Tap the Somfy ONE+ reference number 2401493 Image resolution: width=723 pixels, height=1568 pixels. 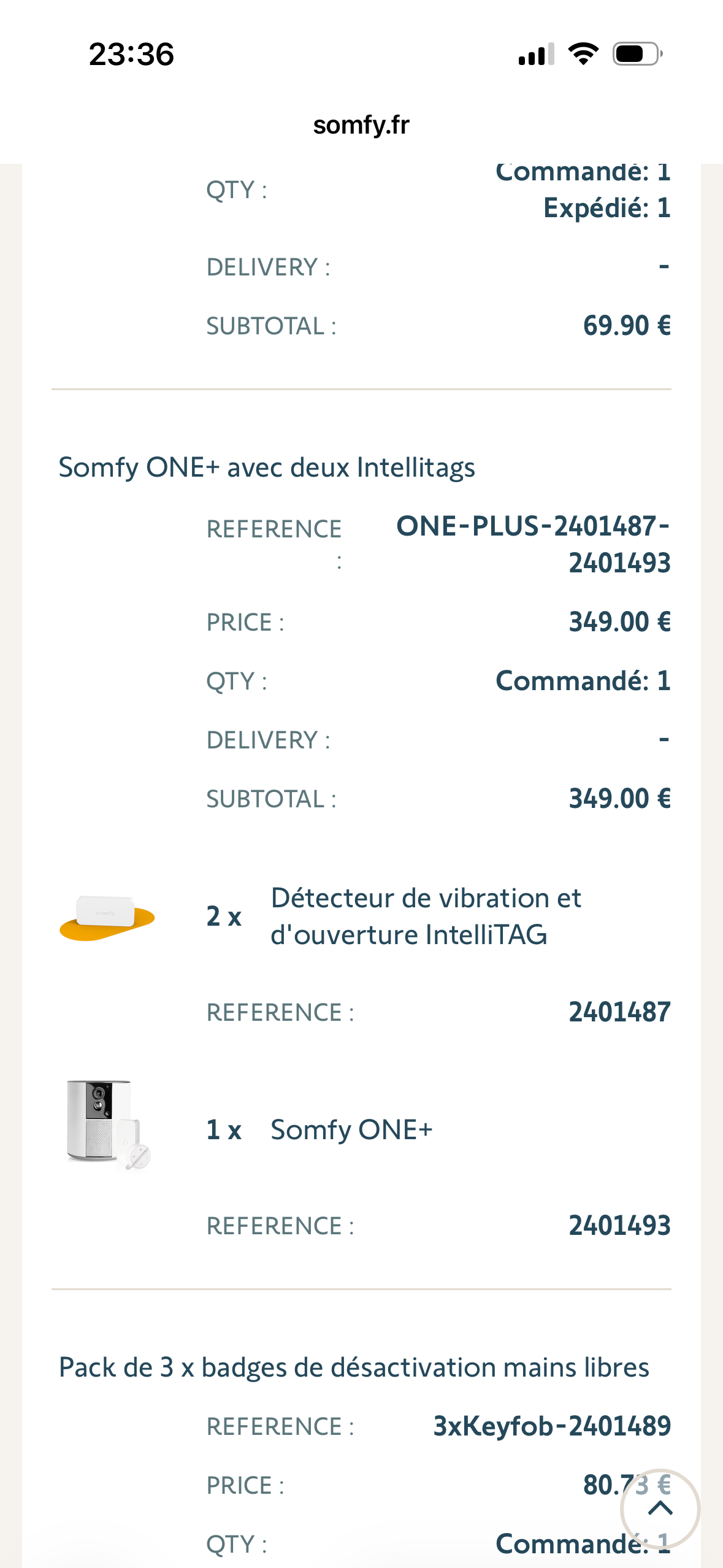pyautogui.click(x=619, y=1226)
